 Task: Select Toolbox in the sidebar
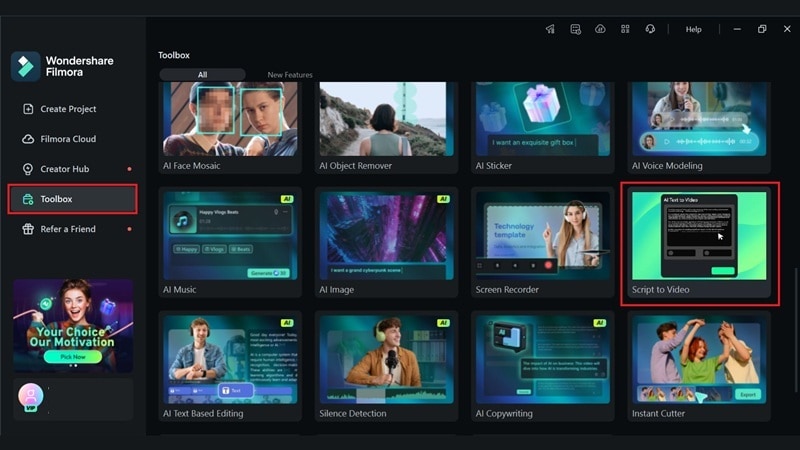(x=72, y=199)
